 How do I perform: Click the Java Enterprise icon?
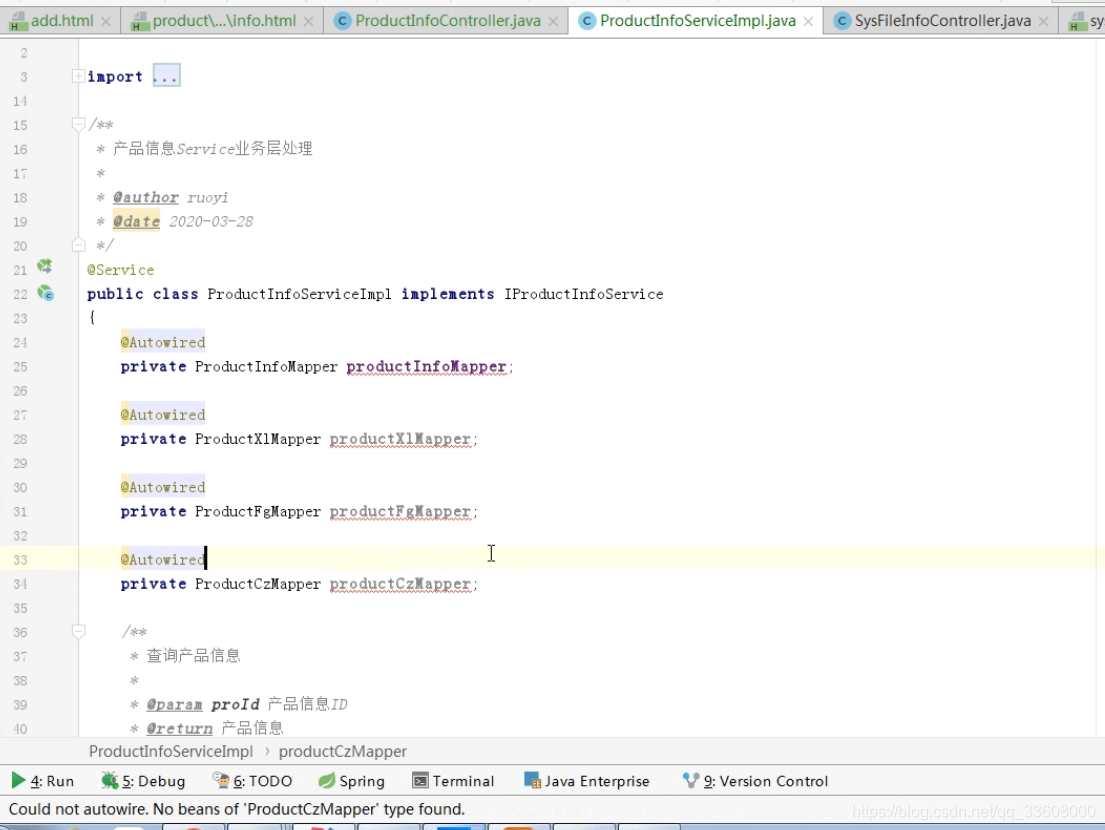pyautogui.click(x=533, y=781)
